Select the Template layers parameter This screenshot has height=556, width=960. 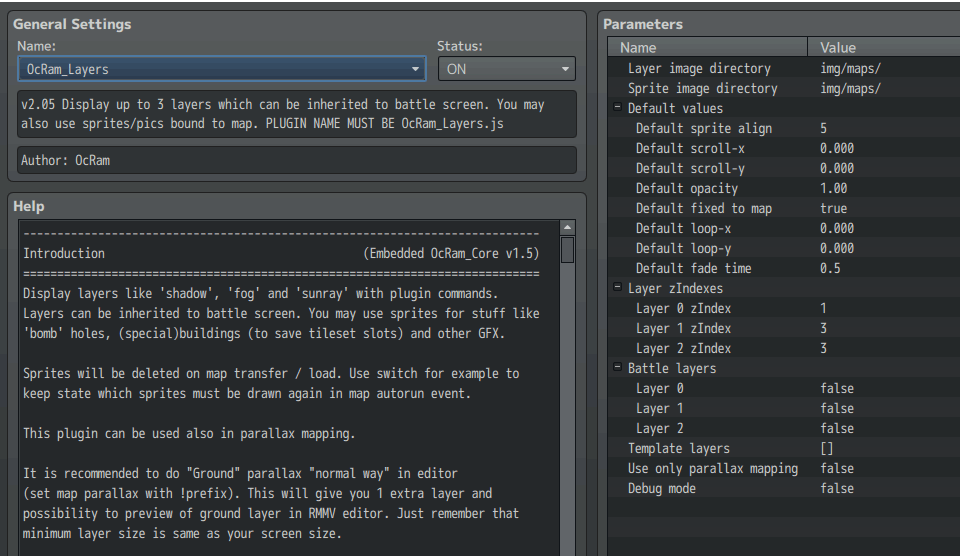pos(784,449)
